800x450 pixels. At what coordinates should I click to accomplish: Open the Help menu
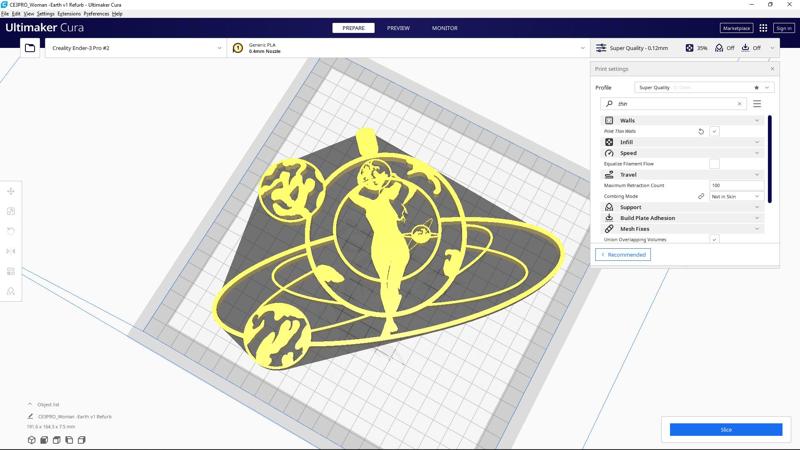tap(117, 14)
